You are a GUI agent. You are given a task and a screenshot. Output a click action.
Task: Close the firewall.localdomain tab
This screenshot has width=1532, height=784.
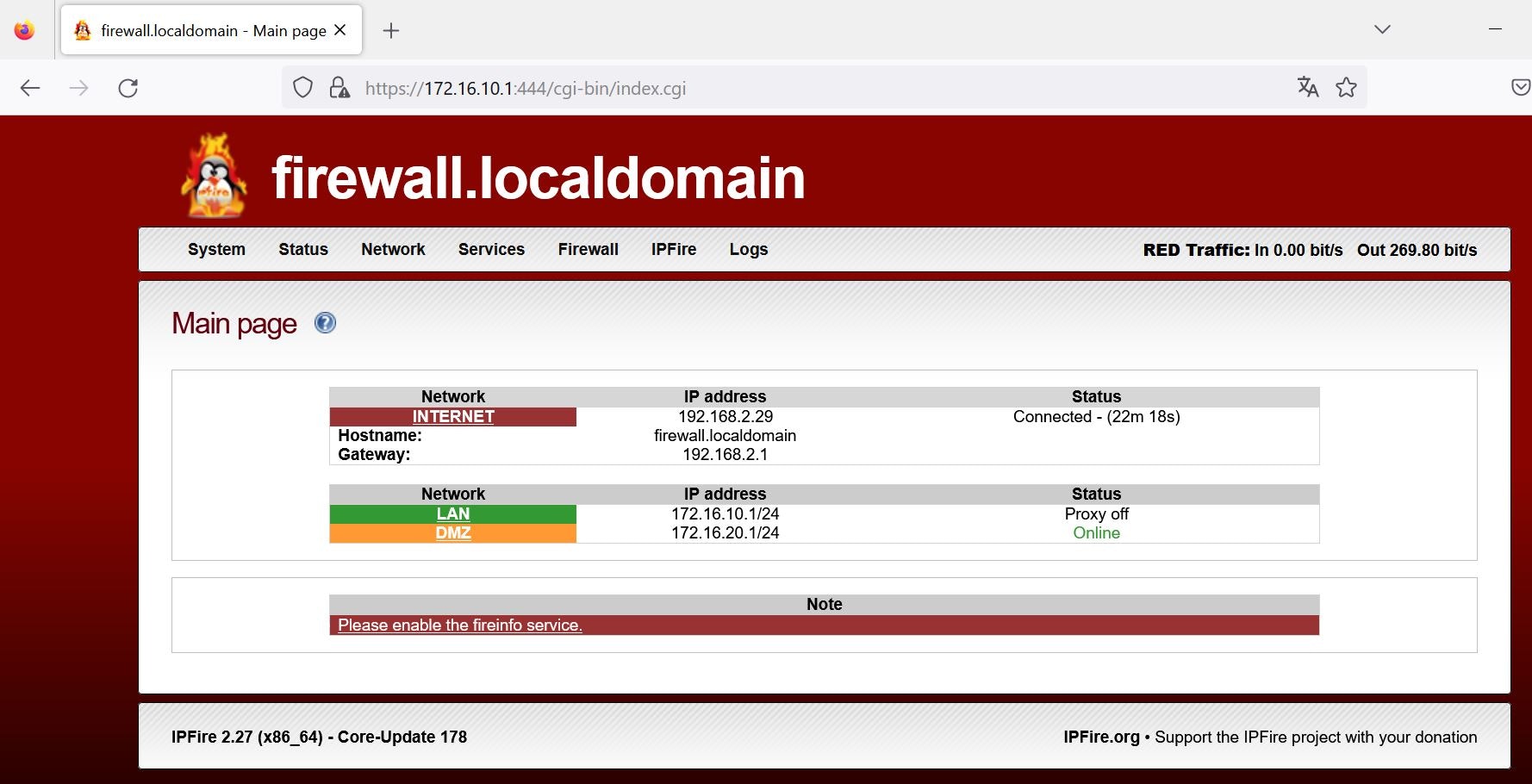(x=340, y=30)
